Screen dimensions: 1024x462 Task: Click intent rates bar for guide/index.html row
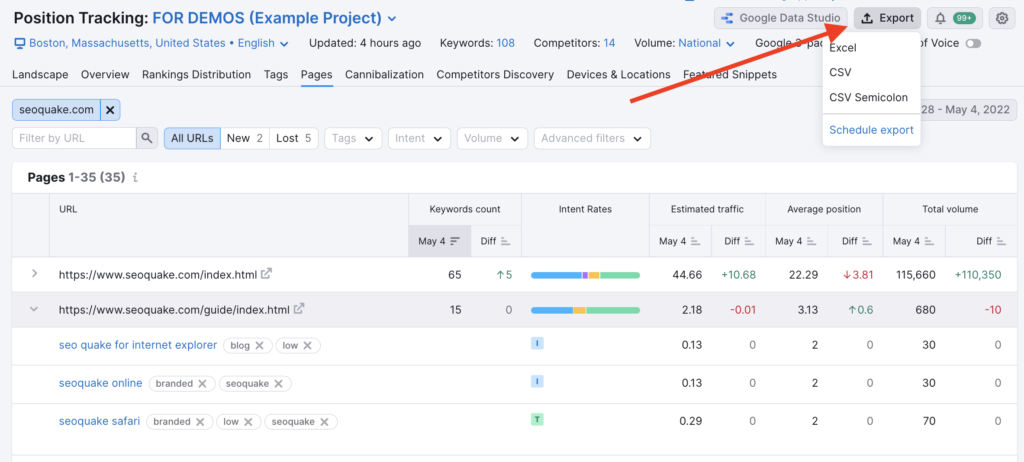pos(585,310)
